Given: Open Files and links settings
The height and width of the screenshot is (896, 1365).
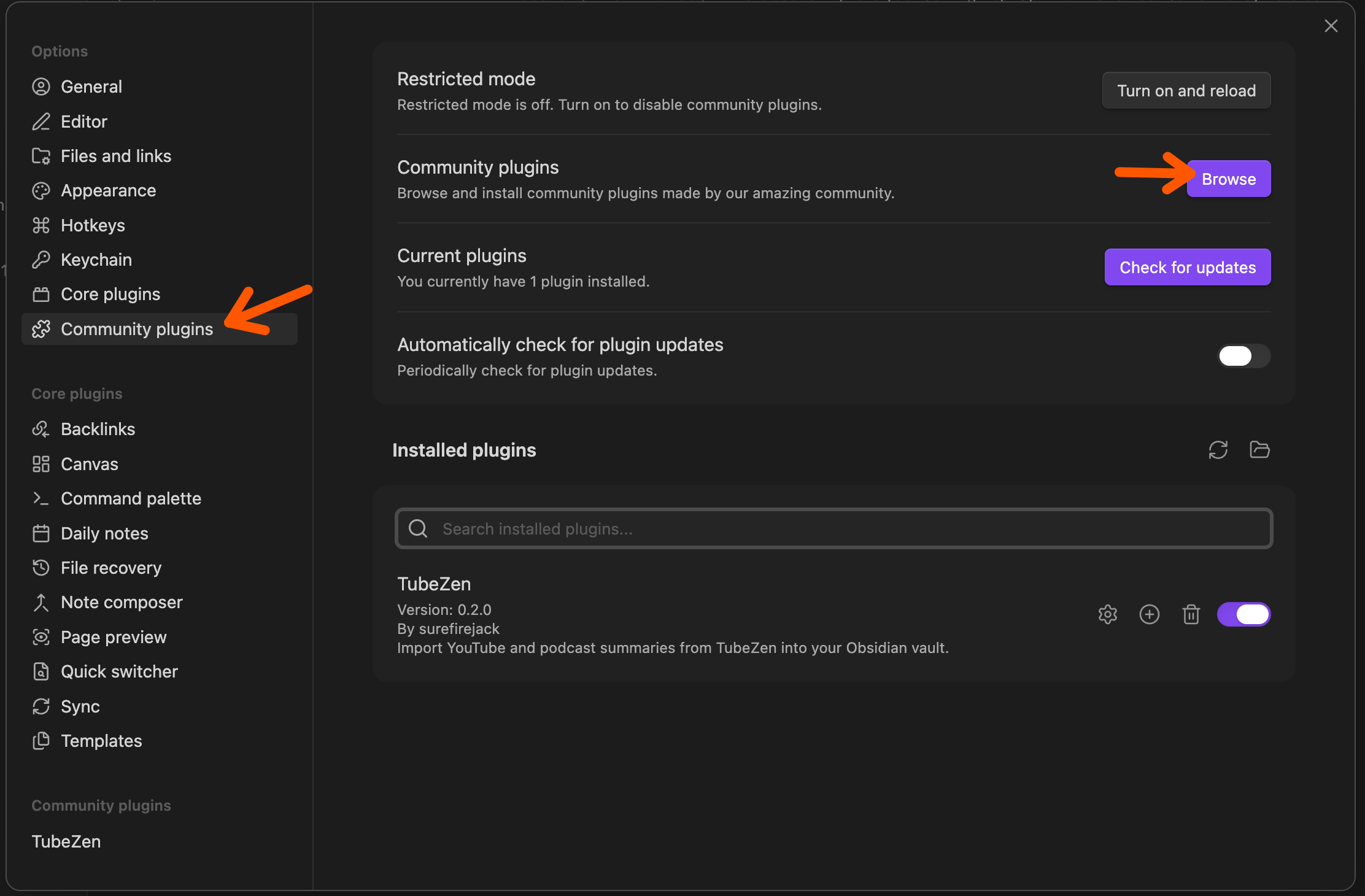Looking at the screenshot, I should pyautogui.click(x=160, y=156).
